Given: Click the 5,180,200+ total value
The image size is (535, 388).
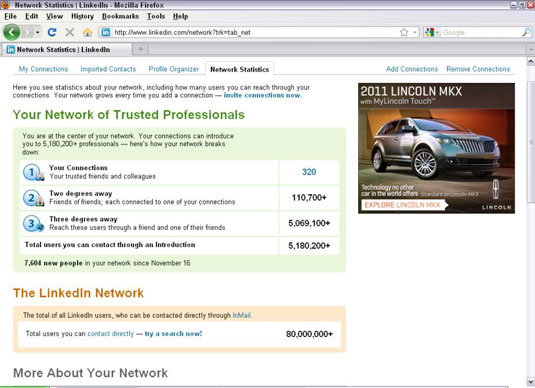Looking at the screenshot, I should 309,246.
